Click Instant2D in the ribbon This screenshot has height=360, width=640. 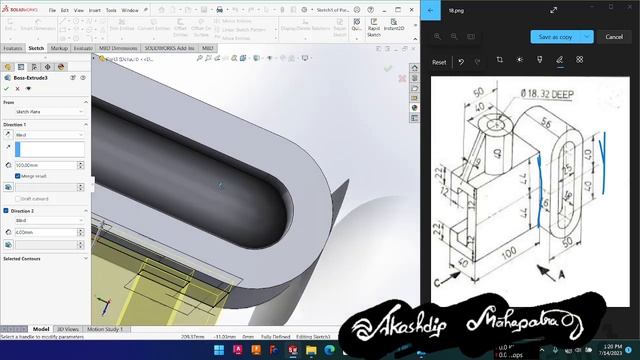pos(394,25)
